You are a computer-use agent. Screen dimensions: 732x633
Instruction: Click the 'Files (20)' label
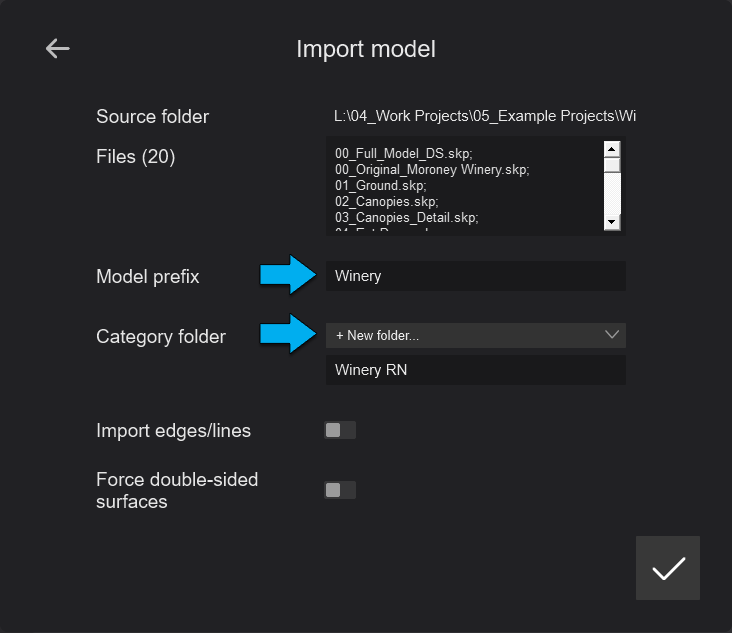[136, 156]
